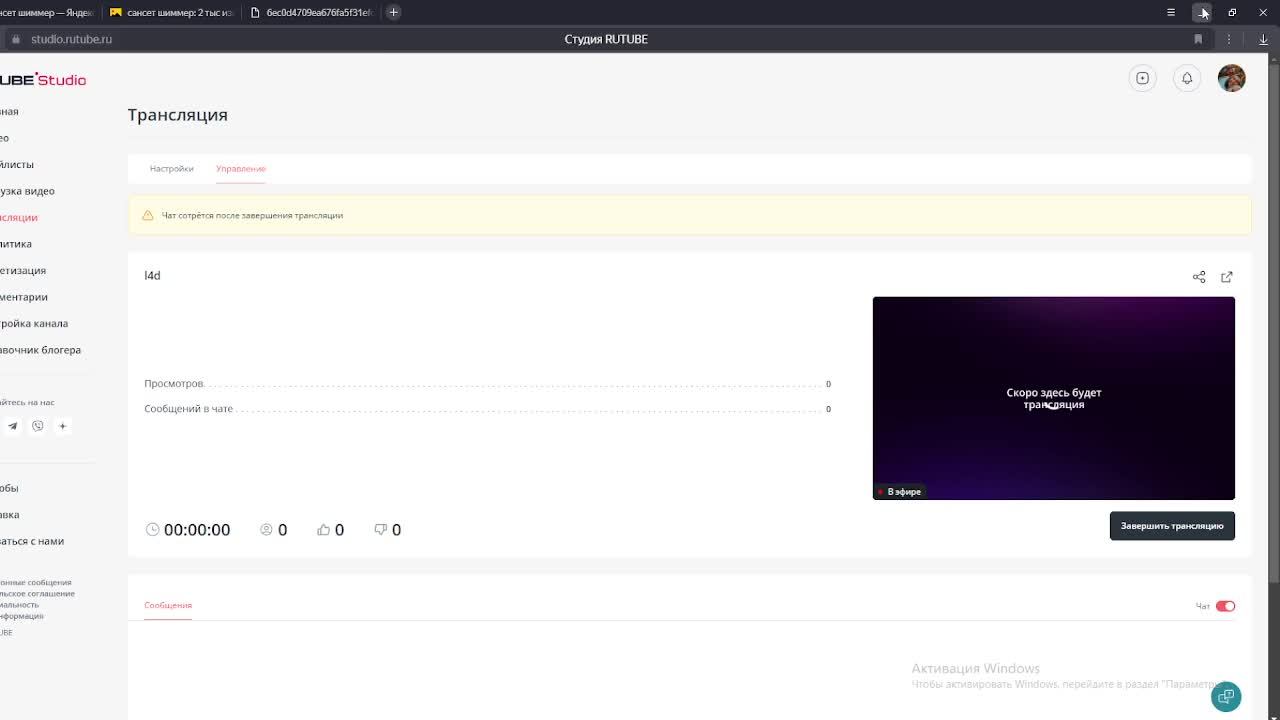The width and height of the screenshot is (1280, 720).
Task: Click the stream preview player
Action: (1053, 398)
